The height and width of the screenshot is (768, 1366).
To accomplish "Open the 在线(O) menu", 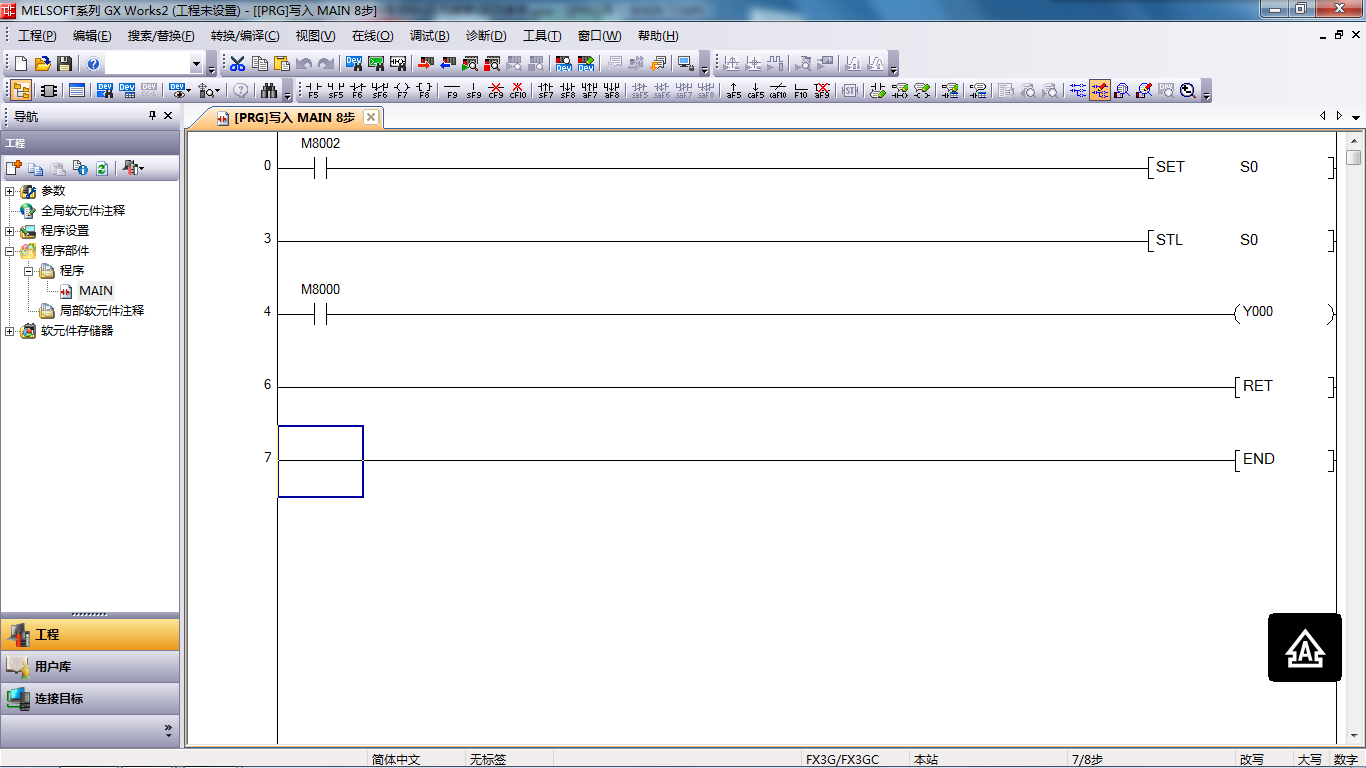I will tap(372, 36).
